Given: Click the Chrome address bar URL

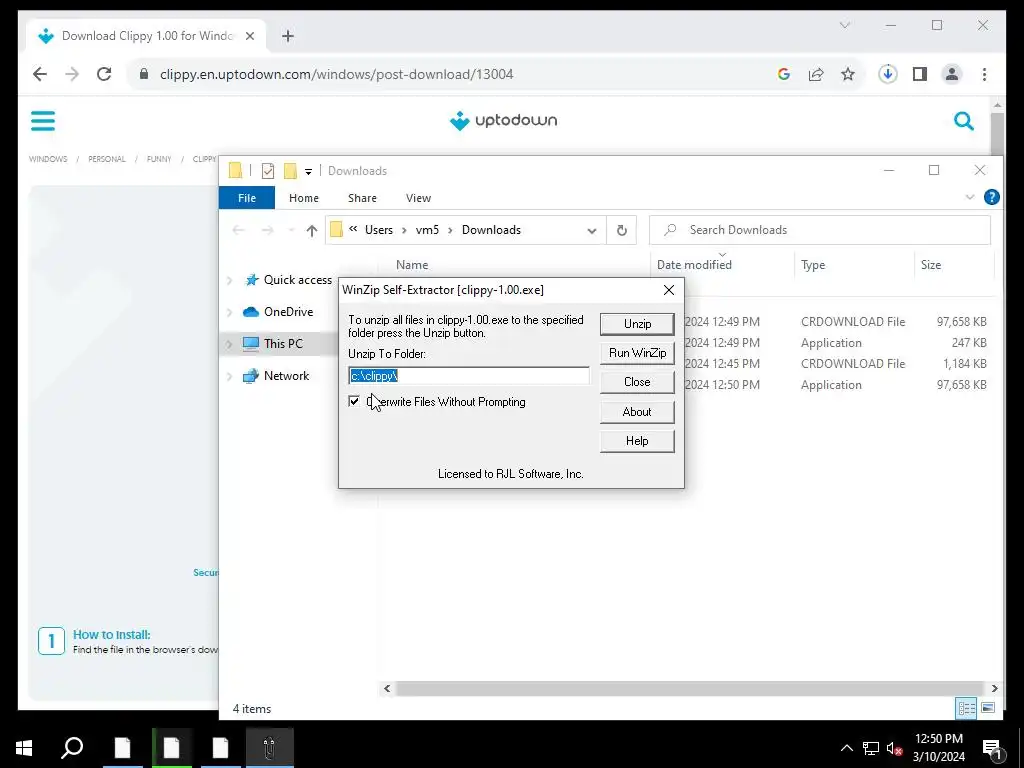Looking at the screenshot, I should pos(336,74).
